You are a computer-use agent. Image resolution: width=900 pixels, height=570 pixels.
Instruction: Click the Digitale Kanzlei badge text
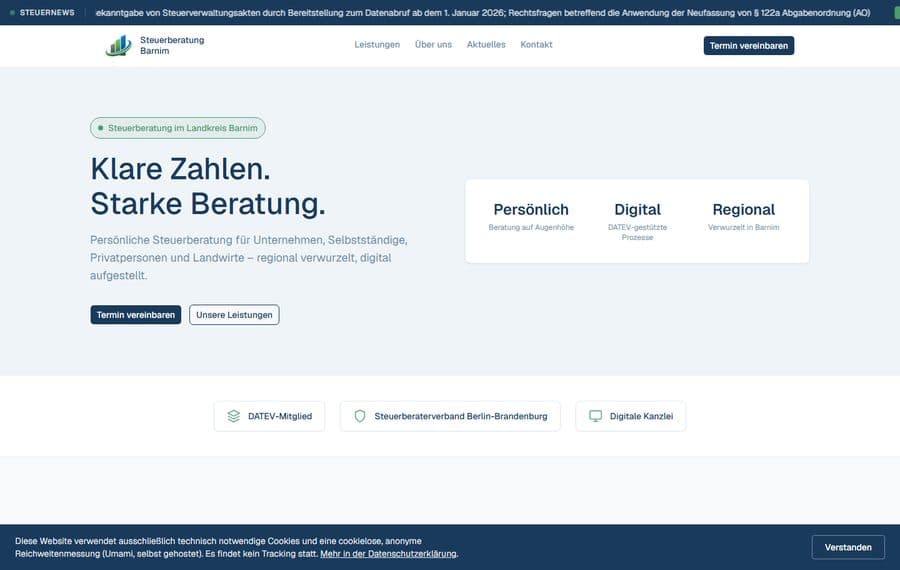641,416
